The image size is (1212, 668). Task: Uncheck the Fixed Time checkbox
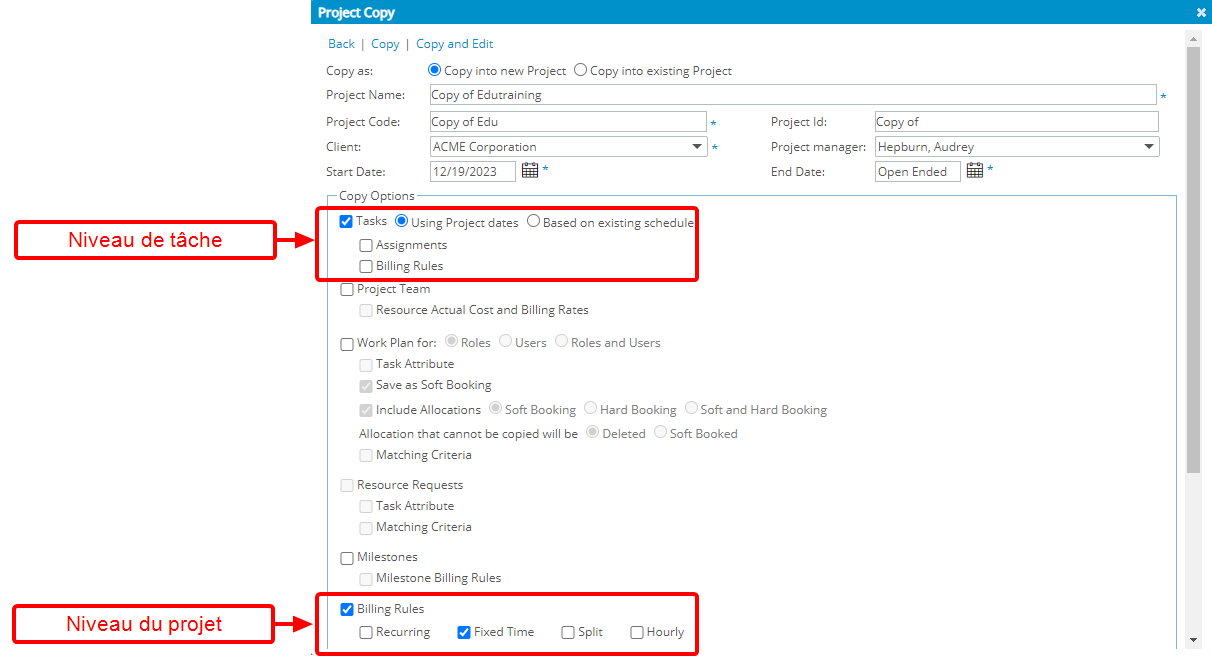coord(464,632)
